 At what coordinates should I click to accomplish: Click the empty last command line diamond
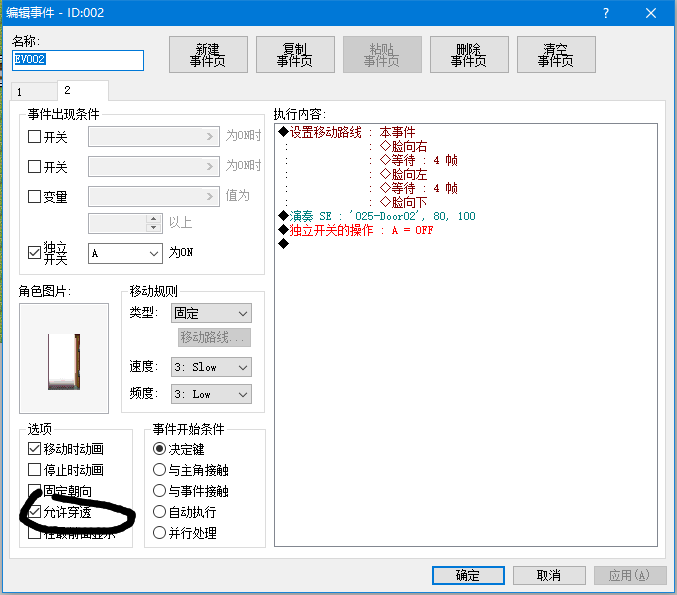[284, 244]
